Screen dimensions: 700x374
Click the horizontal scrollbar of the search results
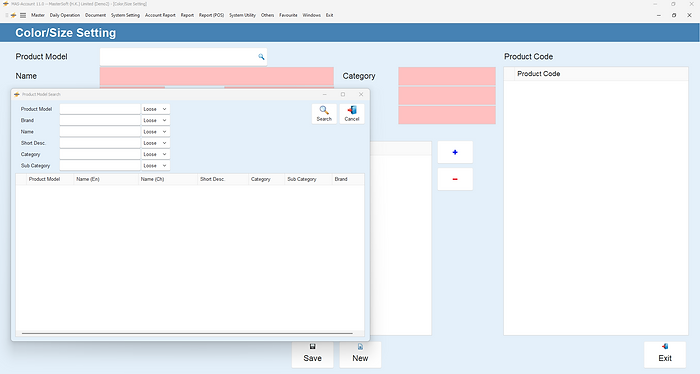coord(187,333)
